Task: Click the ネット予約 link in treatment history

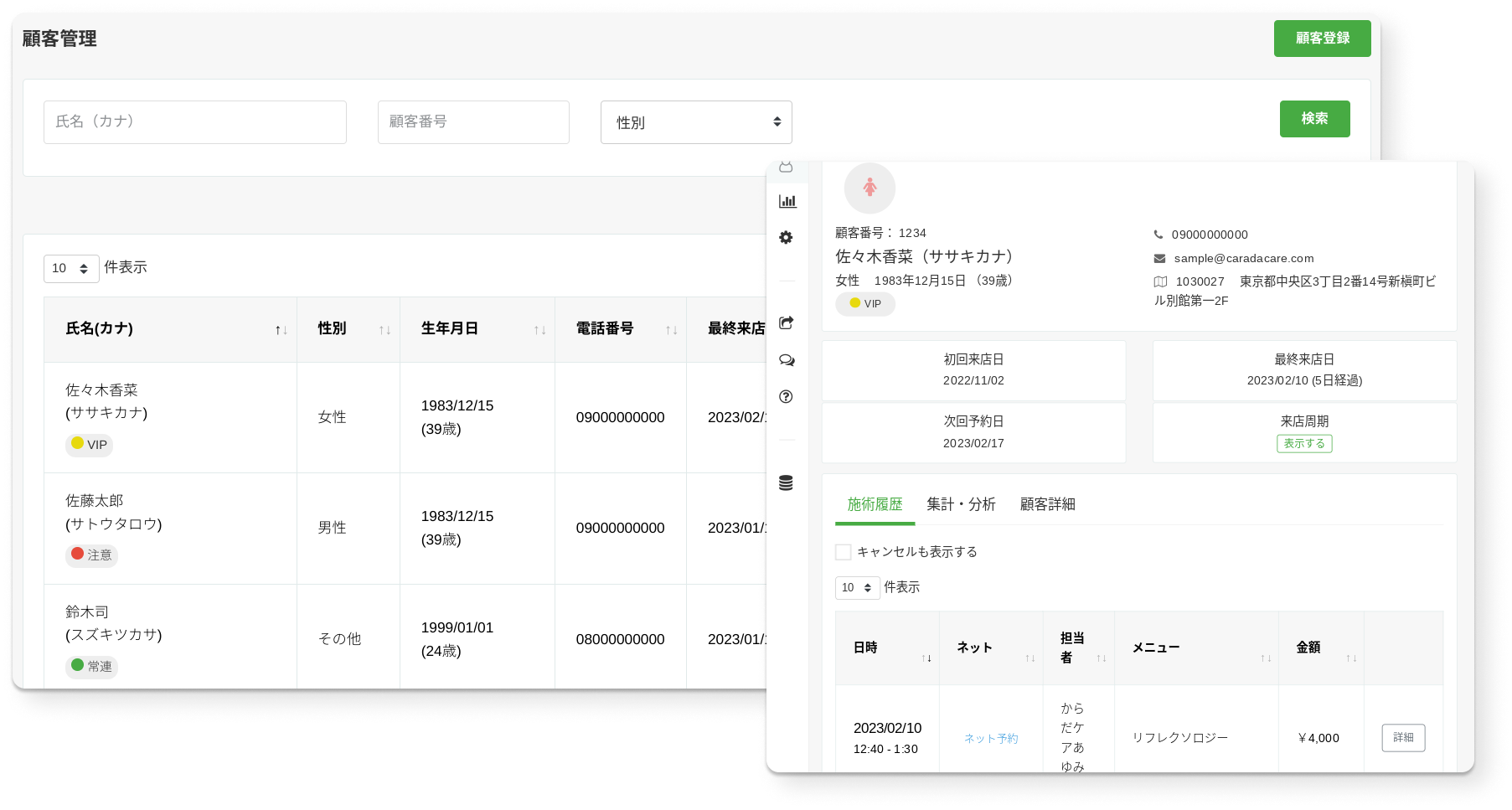Action: [x=991, y=738]
